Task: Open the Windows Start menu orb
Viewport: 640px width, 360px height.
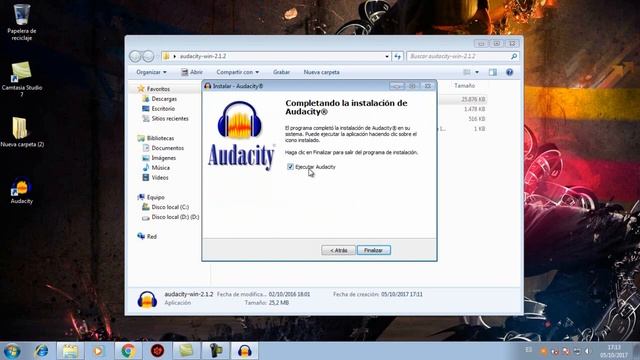Action: click(12, 351)
